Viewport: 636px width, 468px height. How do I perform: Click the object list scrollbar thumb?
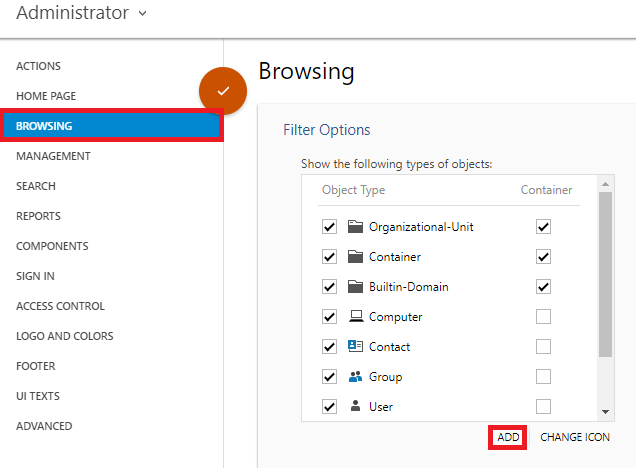tap(606, 275)
